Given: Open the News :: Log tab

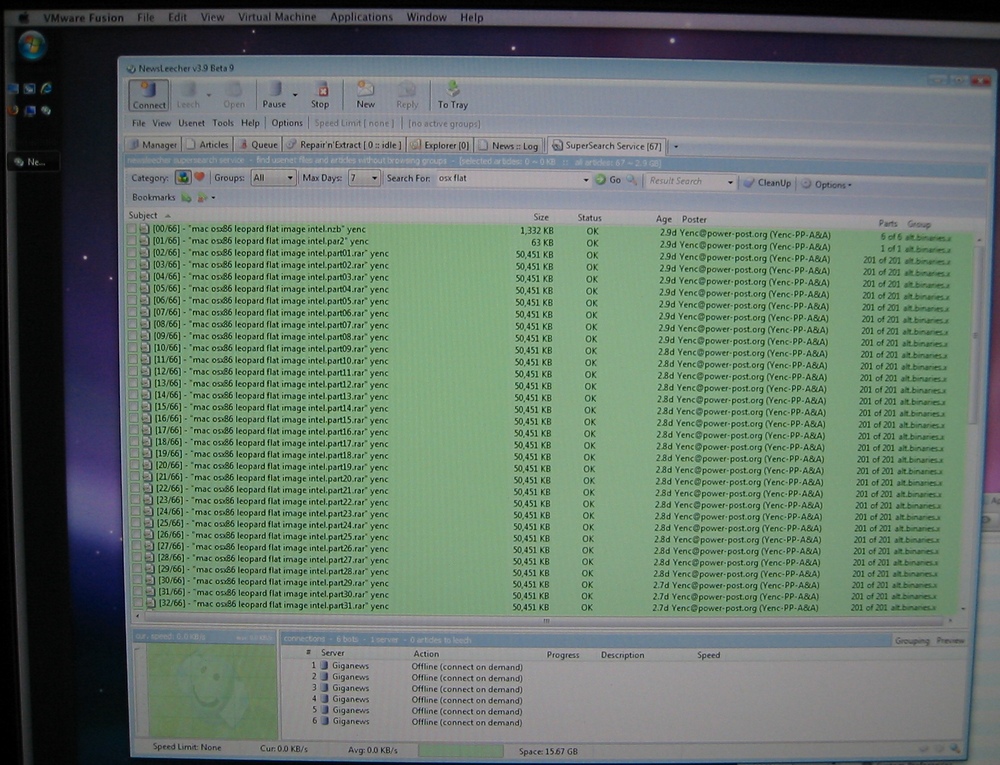Looking at the screenshot, I should coord(509,146).
